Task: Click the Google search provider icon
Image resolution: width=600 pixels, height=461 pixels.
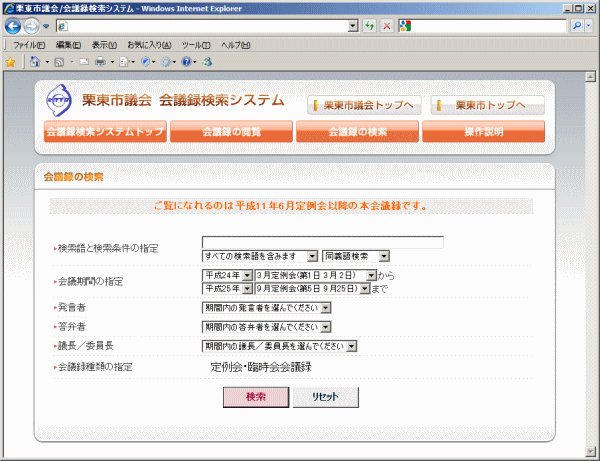Action: [405, 26]
